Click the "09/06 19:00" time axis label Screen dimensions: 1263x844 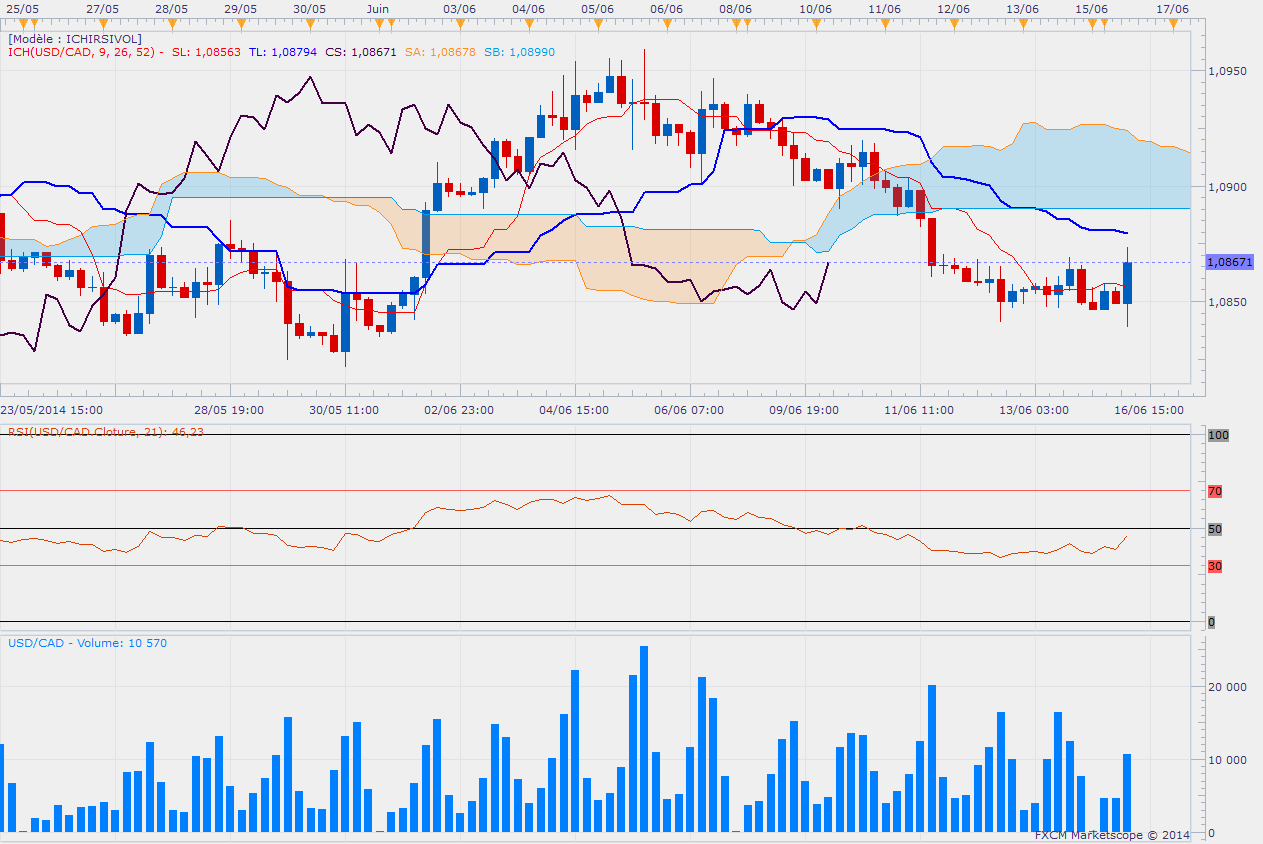click(804, 410)
